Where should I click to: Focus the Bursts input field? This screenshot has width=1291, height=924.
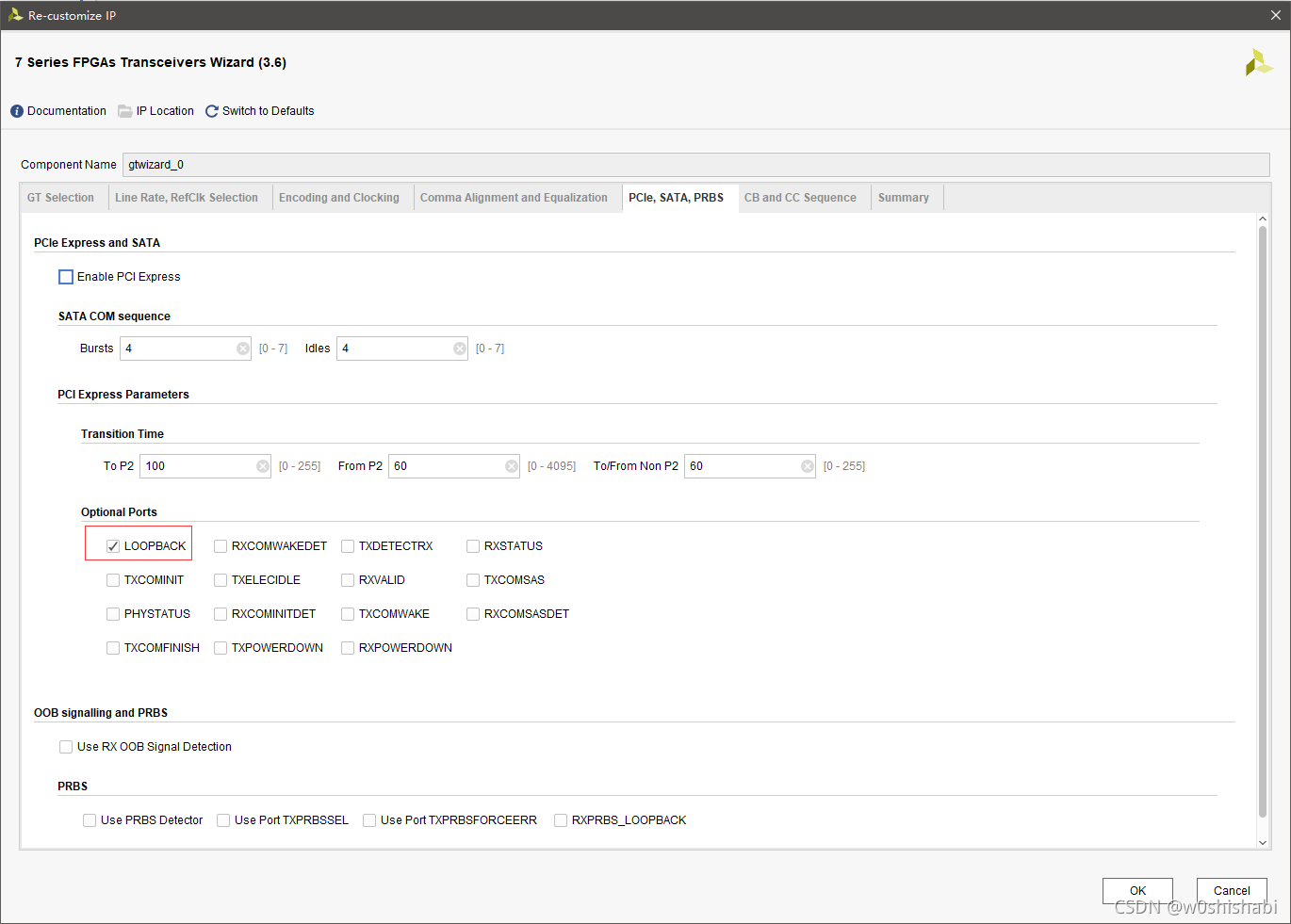pyautogui.click(x=186, y=349)
